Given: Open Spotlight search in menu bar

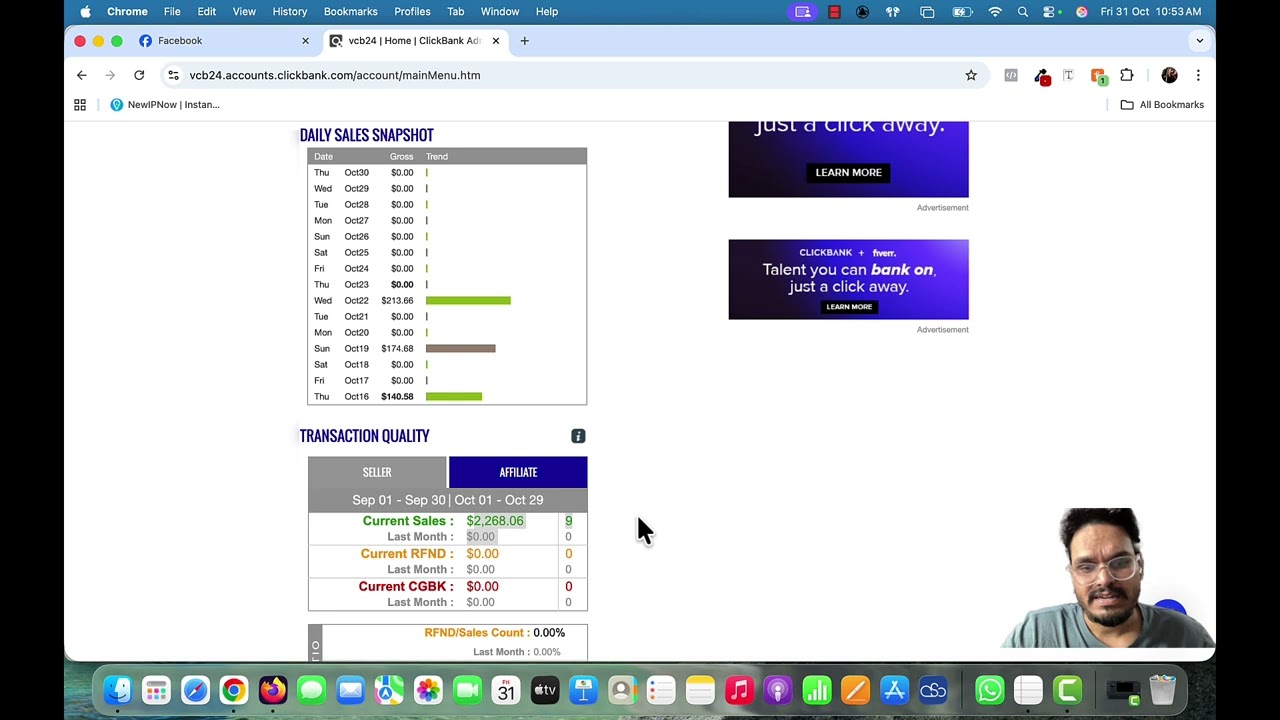Looking at the screenshot, I should [x=1022, y=11].
